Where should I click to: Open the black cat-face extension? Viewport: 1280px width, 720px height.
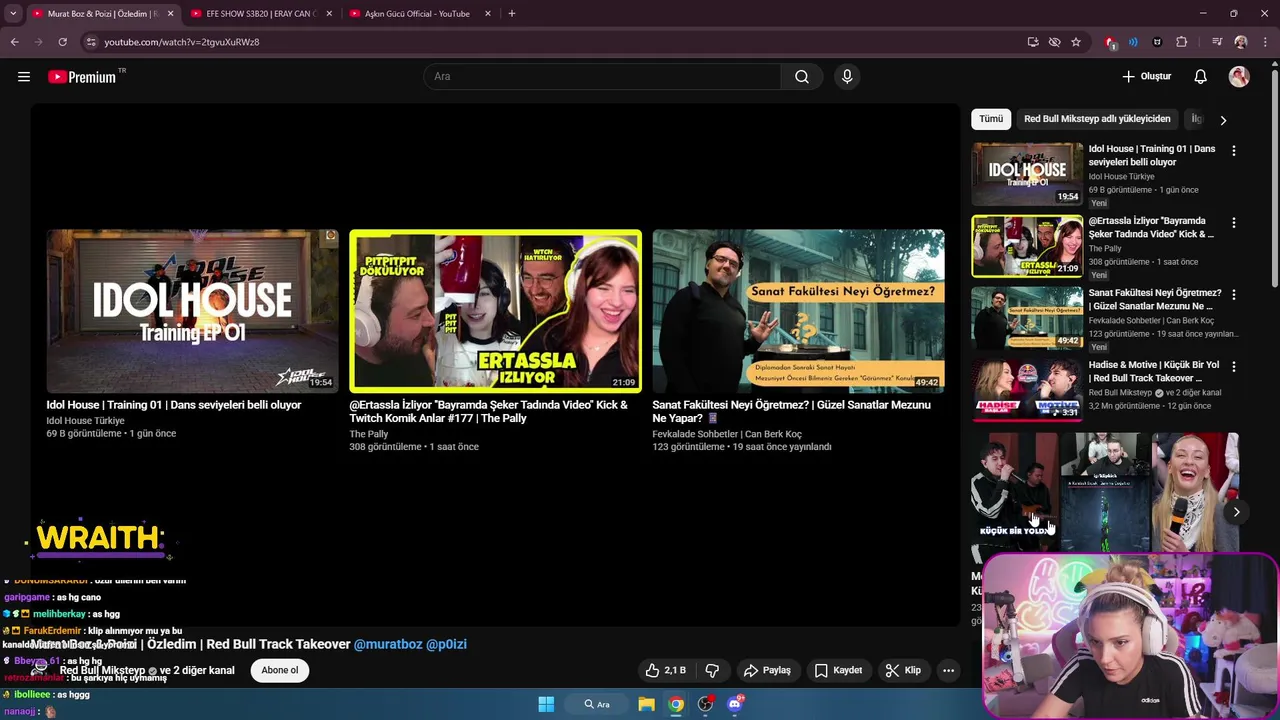click(x=1157, y=42)
